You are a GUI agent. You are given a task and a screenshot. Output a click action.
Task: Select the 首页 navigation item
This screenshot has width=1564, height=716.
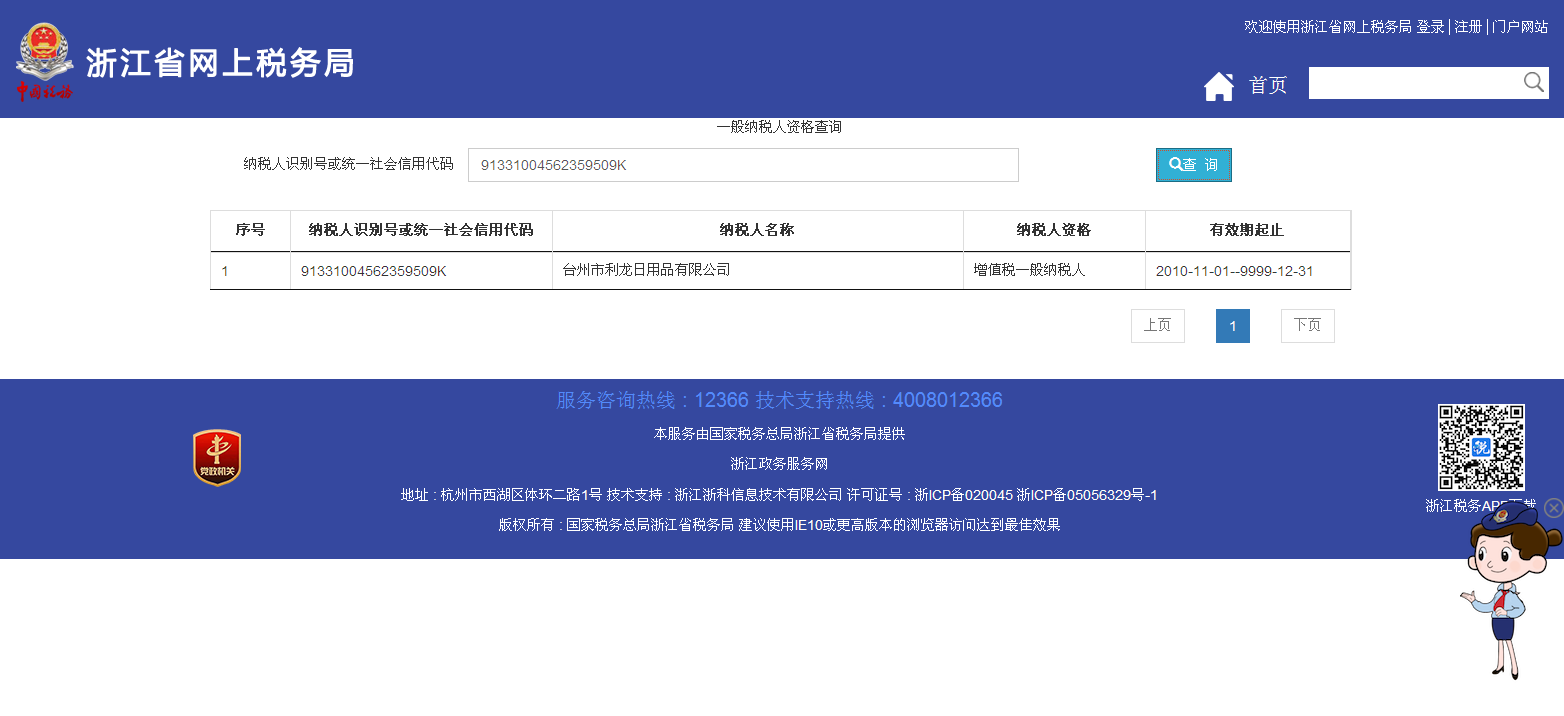[x=1267, y=86]
